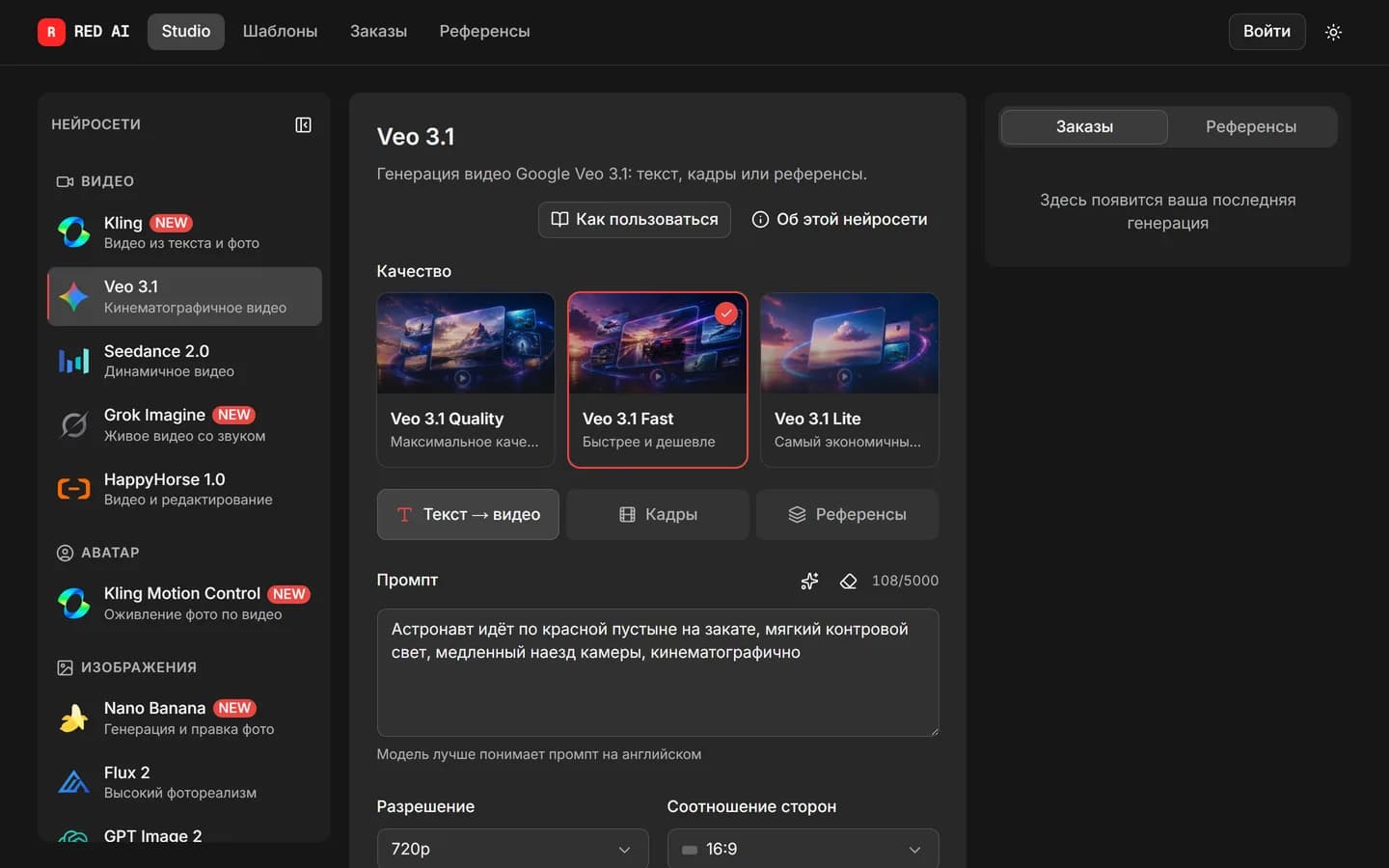Switch mode to Кадры
The width and height of the screenshot is (1389, 868).
coord(658,514)
